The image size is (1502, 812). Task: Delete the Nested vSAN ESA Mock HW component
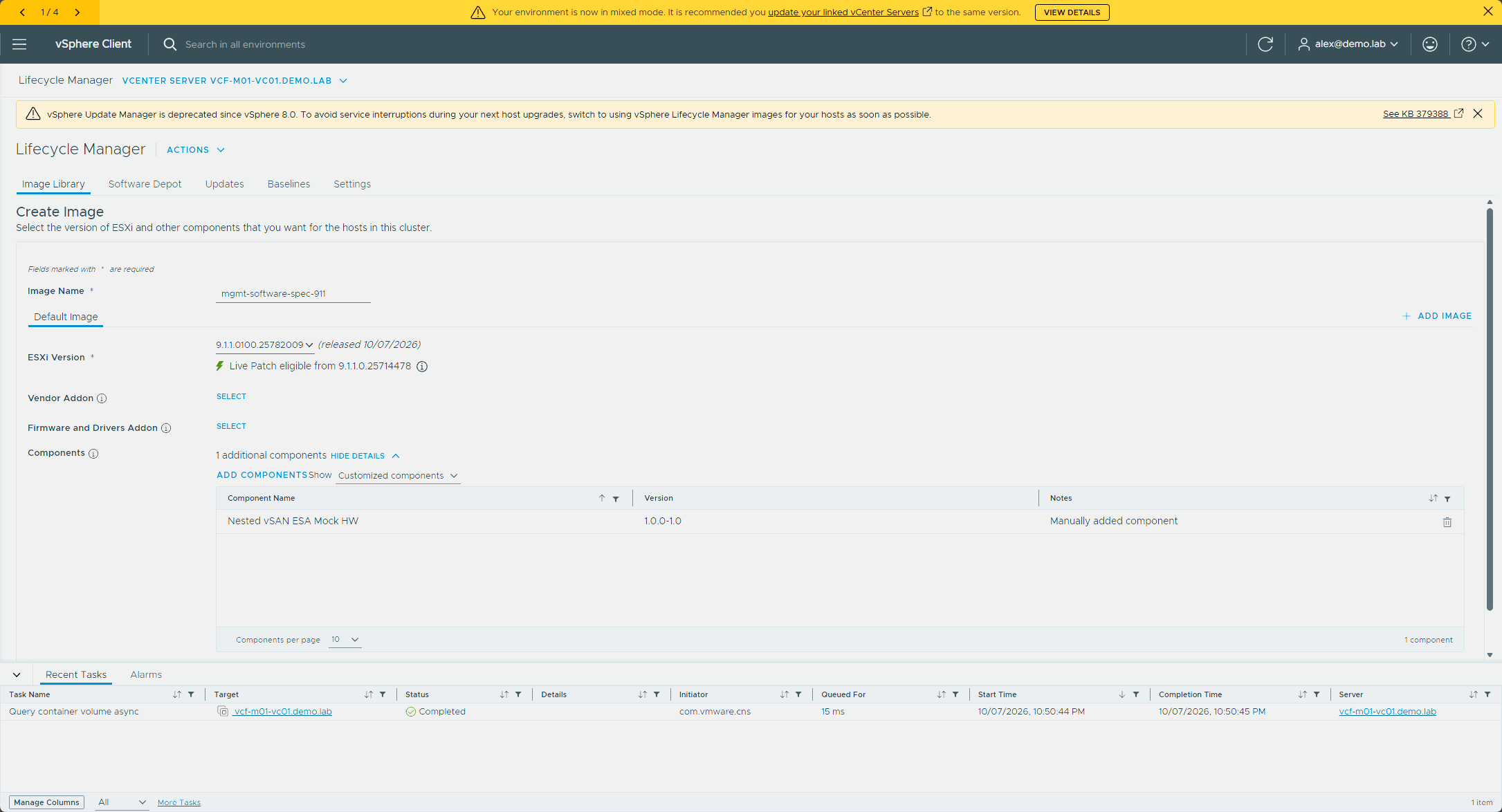[x=1447, y=522]
